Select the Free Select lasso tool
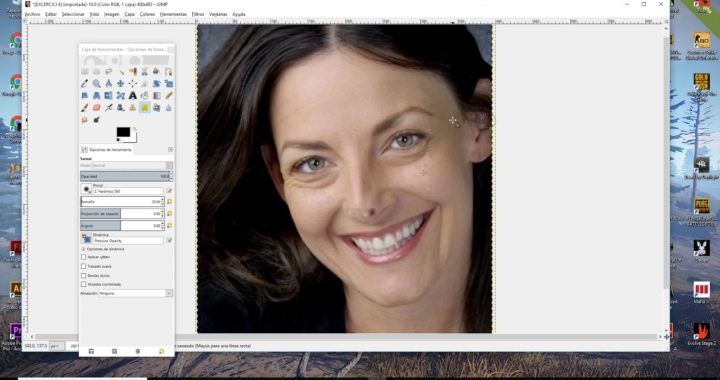Image resolution: width=720 pixels, height=380 pixels. pos(108,72)
